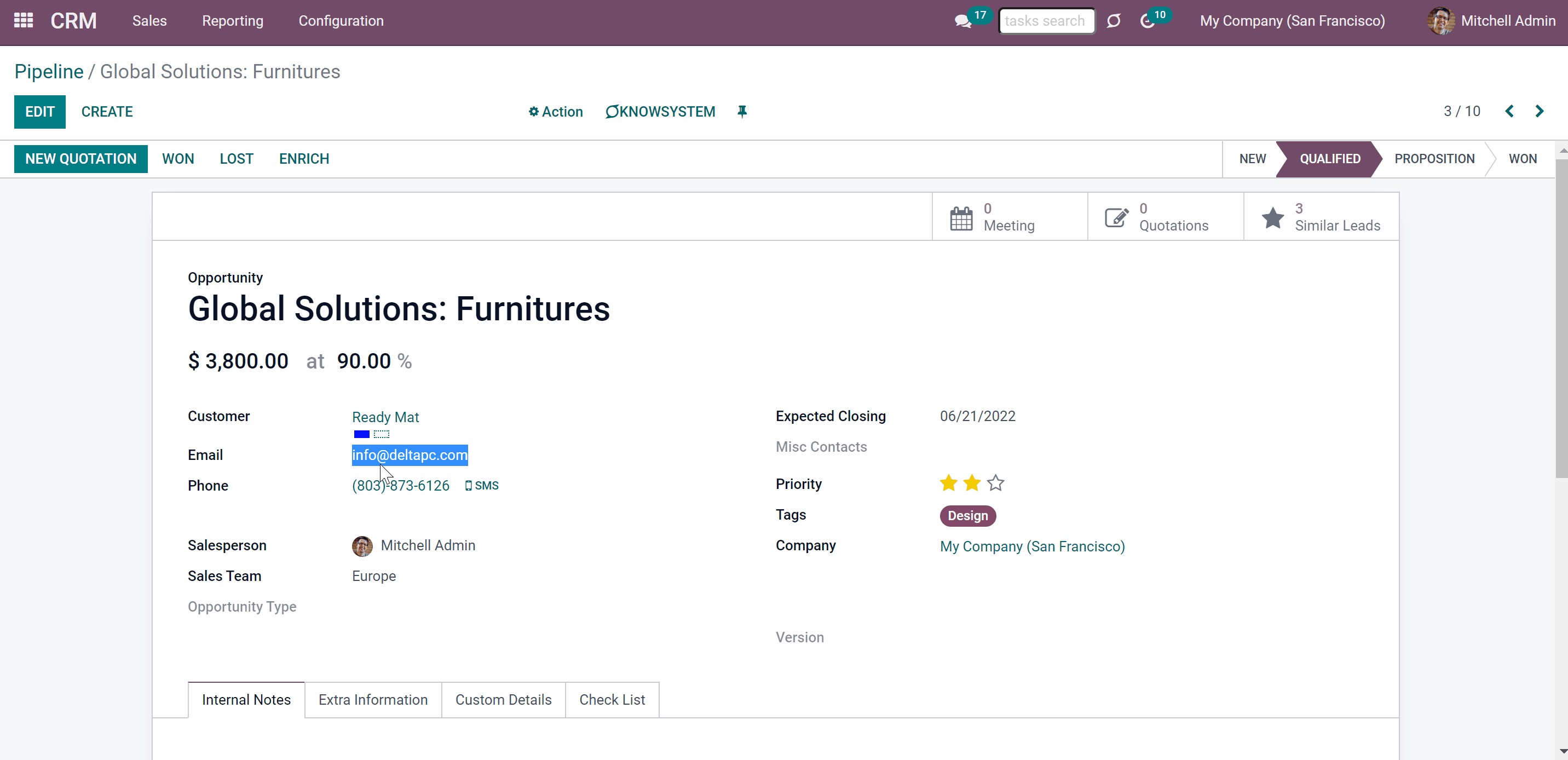Open the Ready Mat customer link
This screenshot has width=1568, height=760.
385,417
